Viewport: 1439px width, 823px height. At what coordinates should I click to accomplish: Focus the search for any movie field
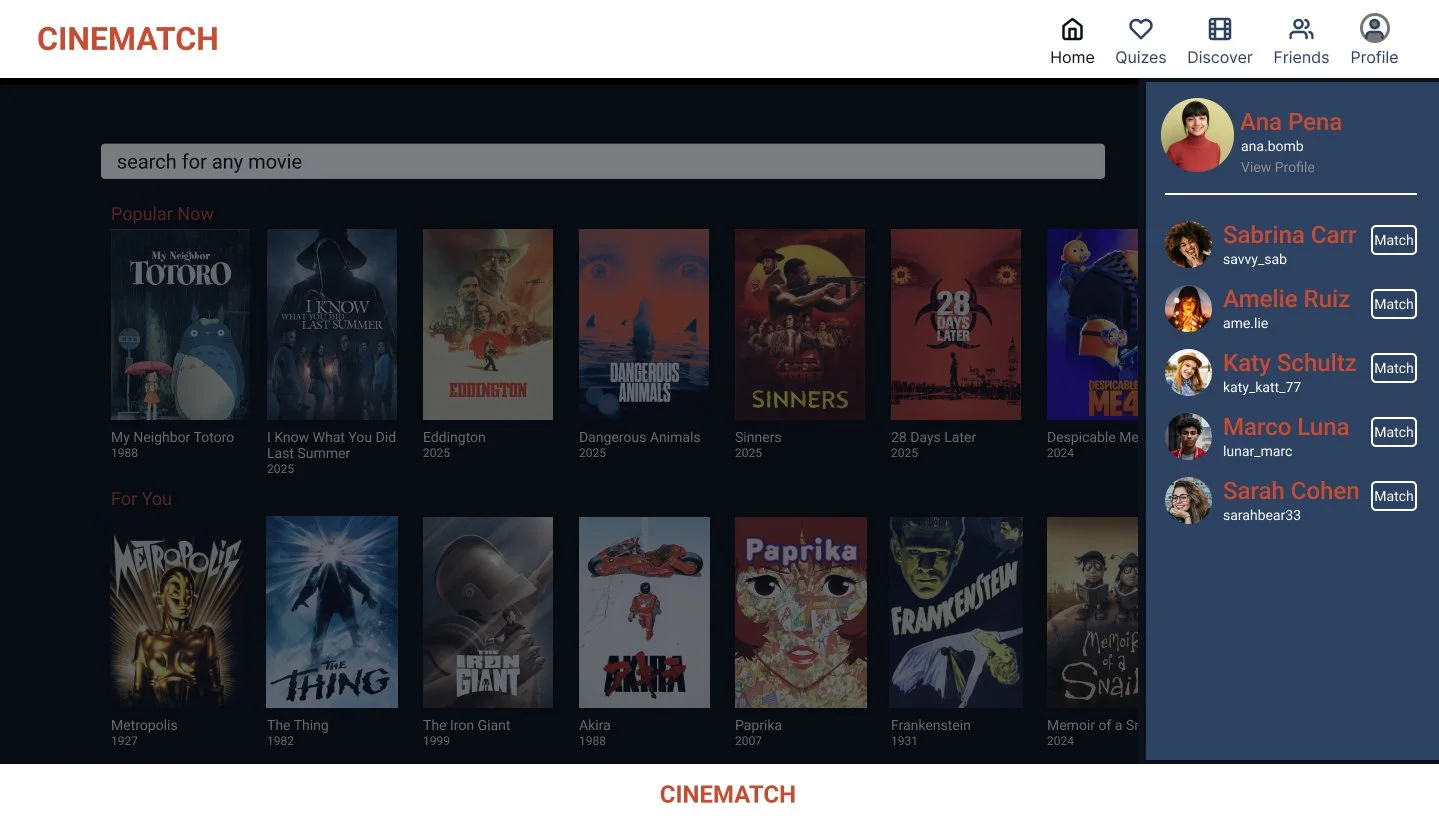[x=603, y=162]
